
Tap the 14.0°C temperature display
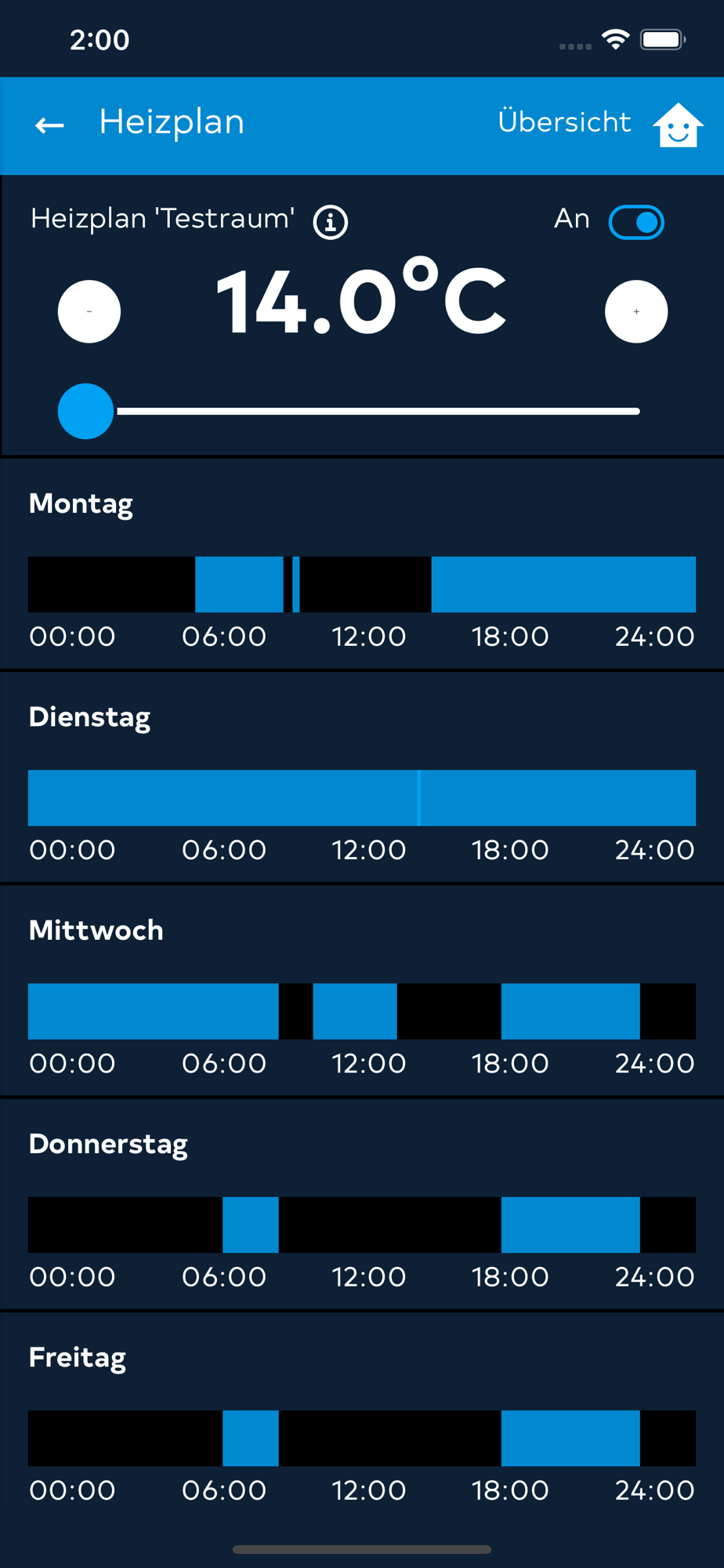pos(360,302)
